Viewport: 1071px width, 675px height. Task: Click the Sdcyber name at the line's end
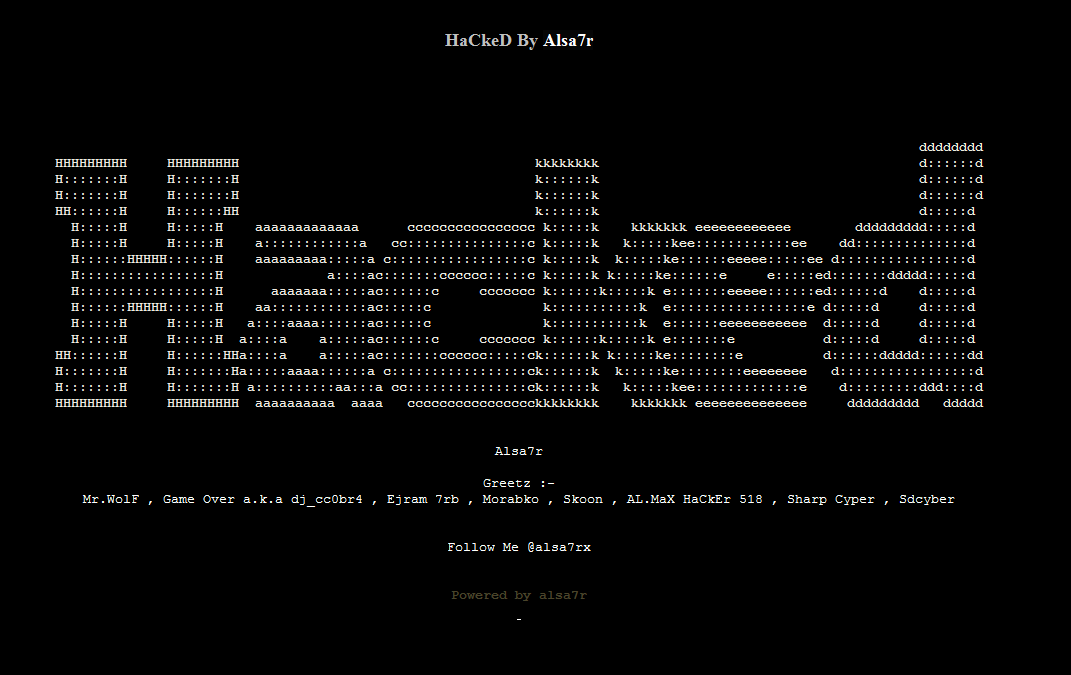[x=926, y=498]
